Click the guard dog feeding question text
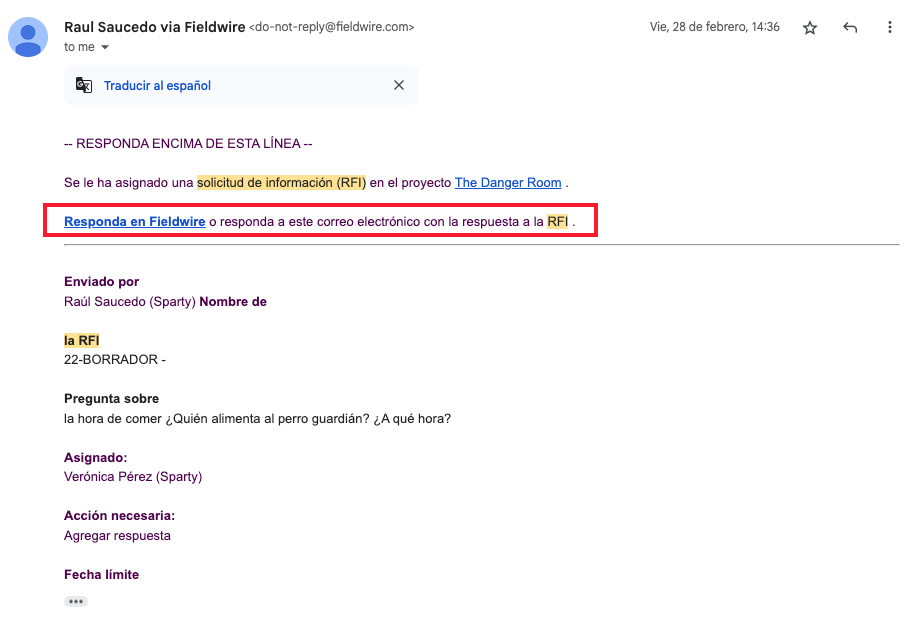Screen dimensions: 908x640 pyautogui.click(x=257, y=418)
